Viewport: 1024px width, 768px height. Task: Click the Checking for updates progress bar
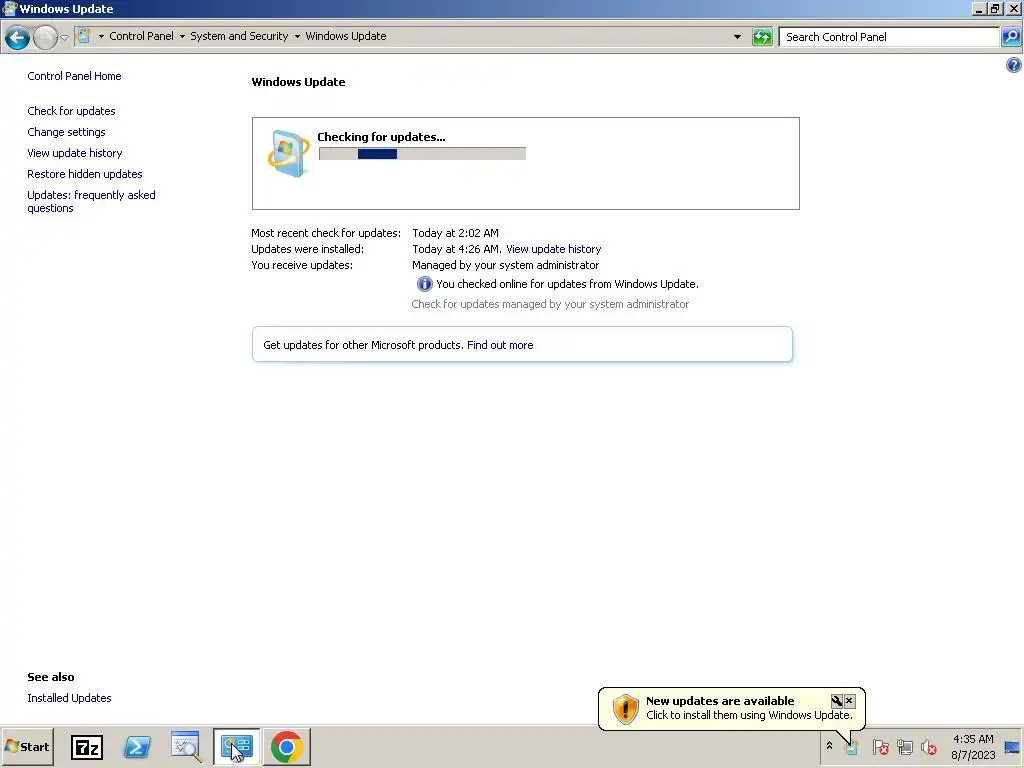tap(423, 153)
